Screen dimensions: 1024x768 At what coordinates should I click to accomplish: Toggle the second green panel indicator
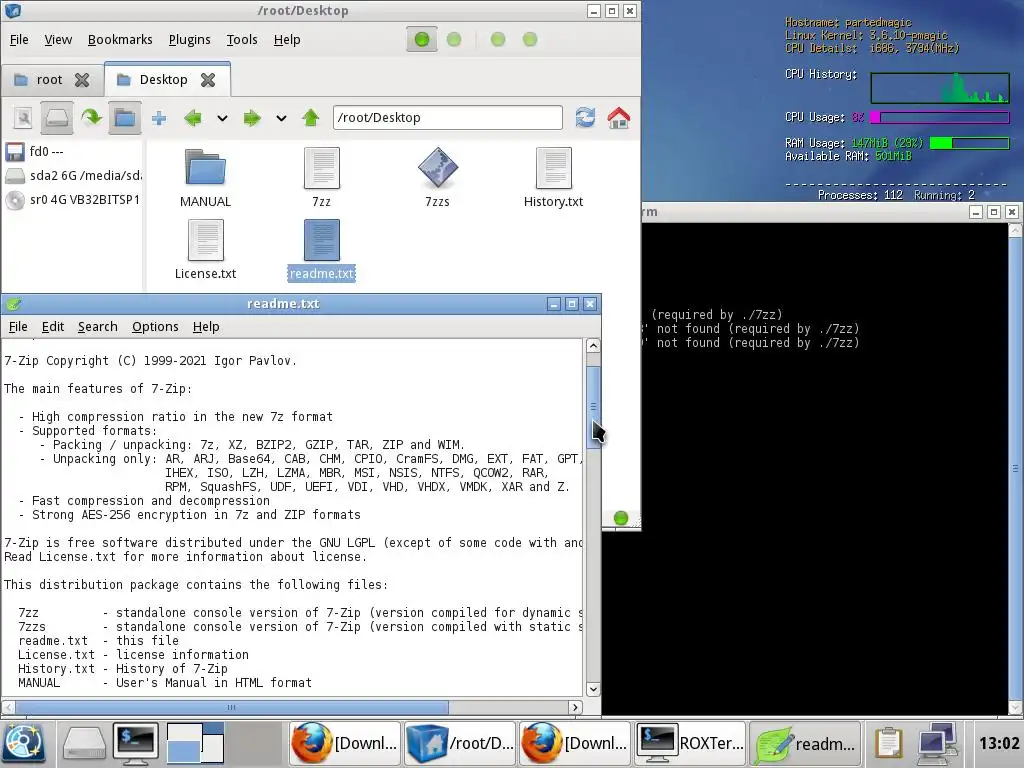pos(454,40)
